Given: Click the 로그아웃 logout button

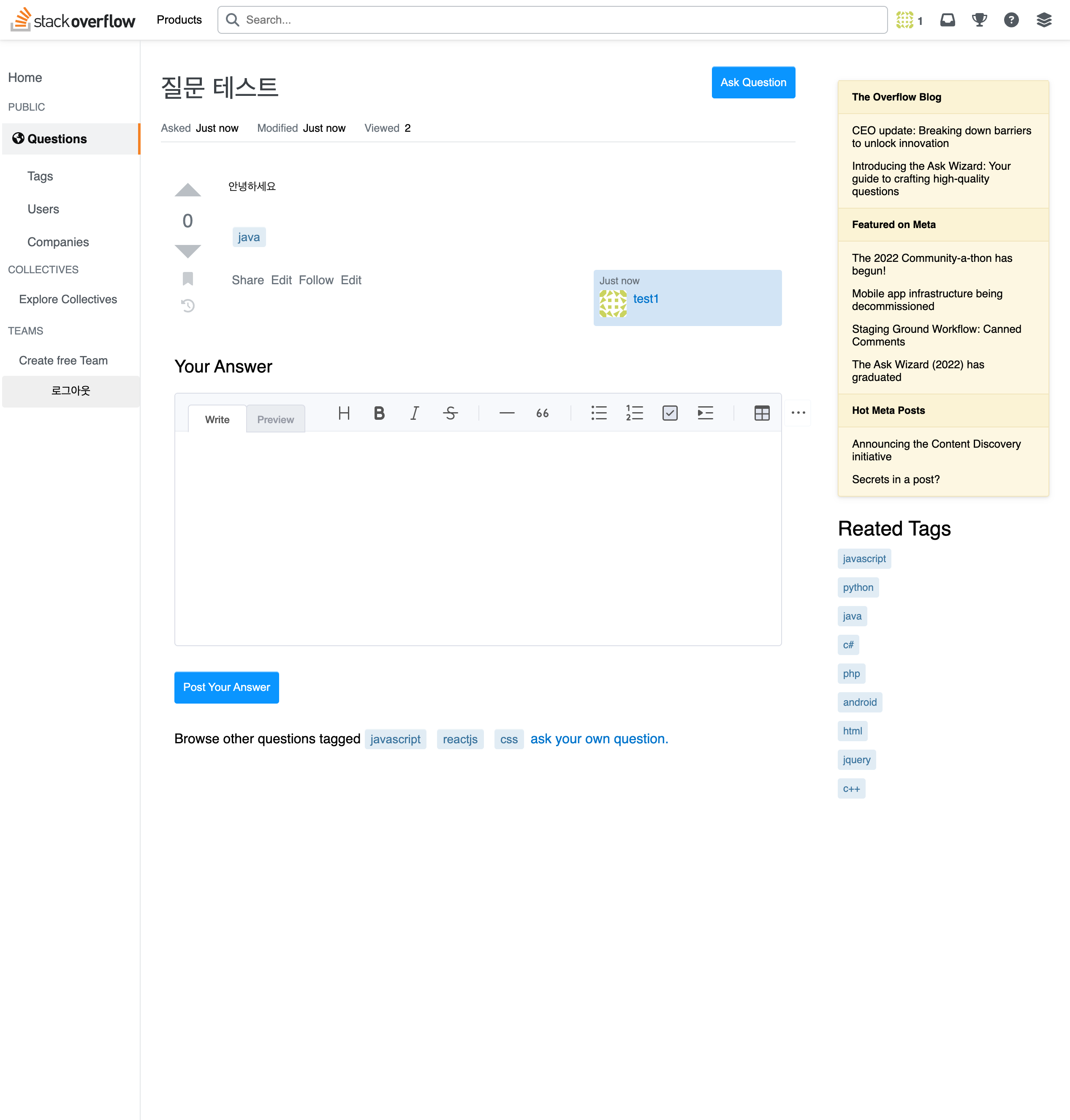Looking at the screenshot, I should point(71,391).
